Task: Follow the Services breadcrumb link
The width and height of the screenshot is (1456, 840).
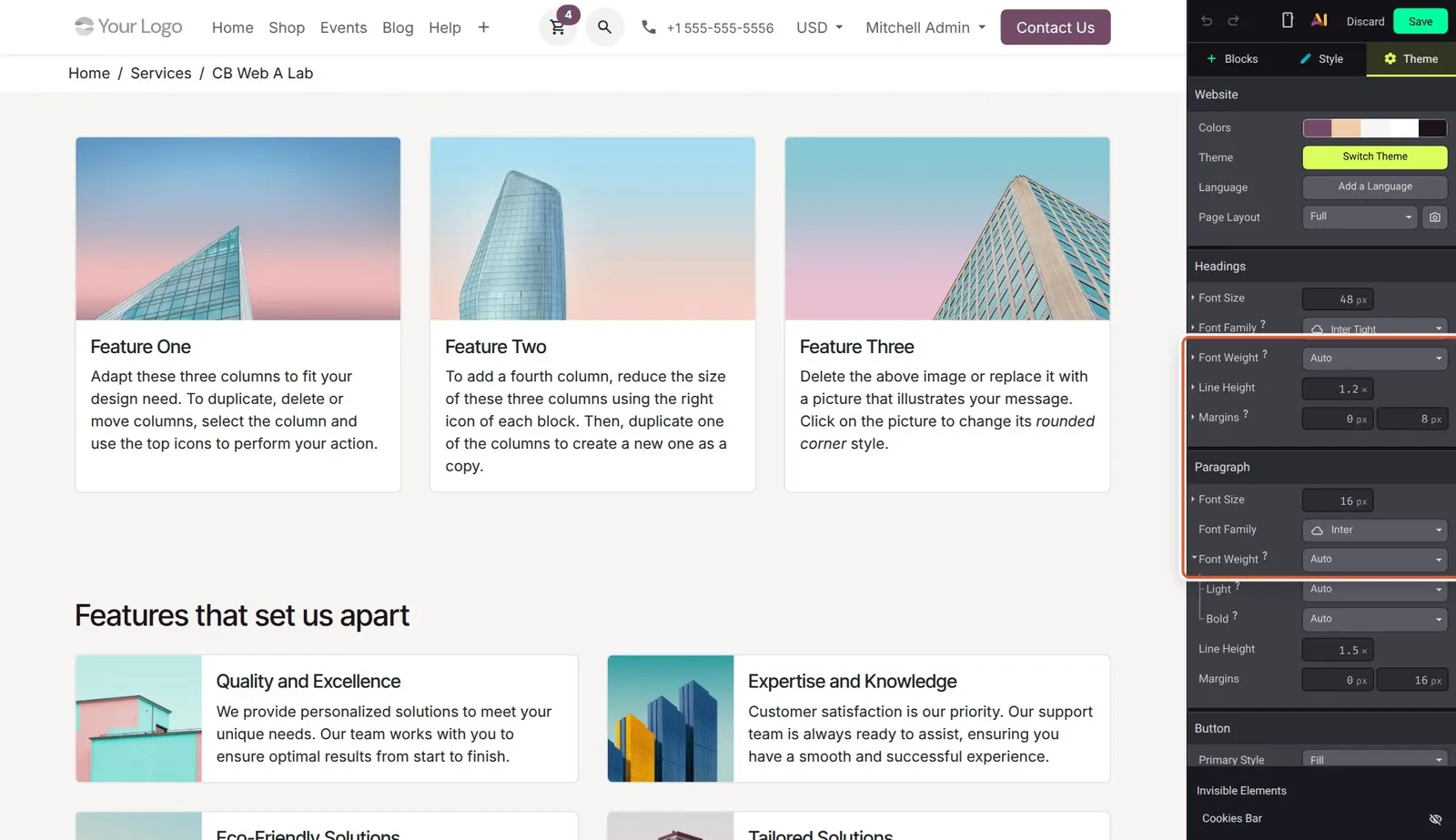Action: pos(161,73)
